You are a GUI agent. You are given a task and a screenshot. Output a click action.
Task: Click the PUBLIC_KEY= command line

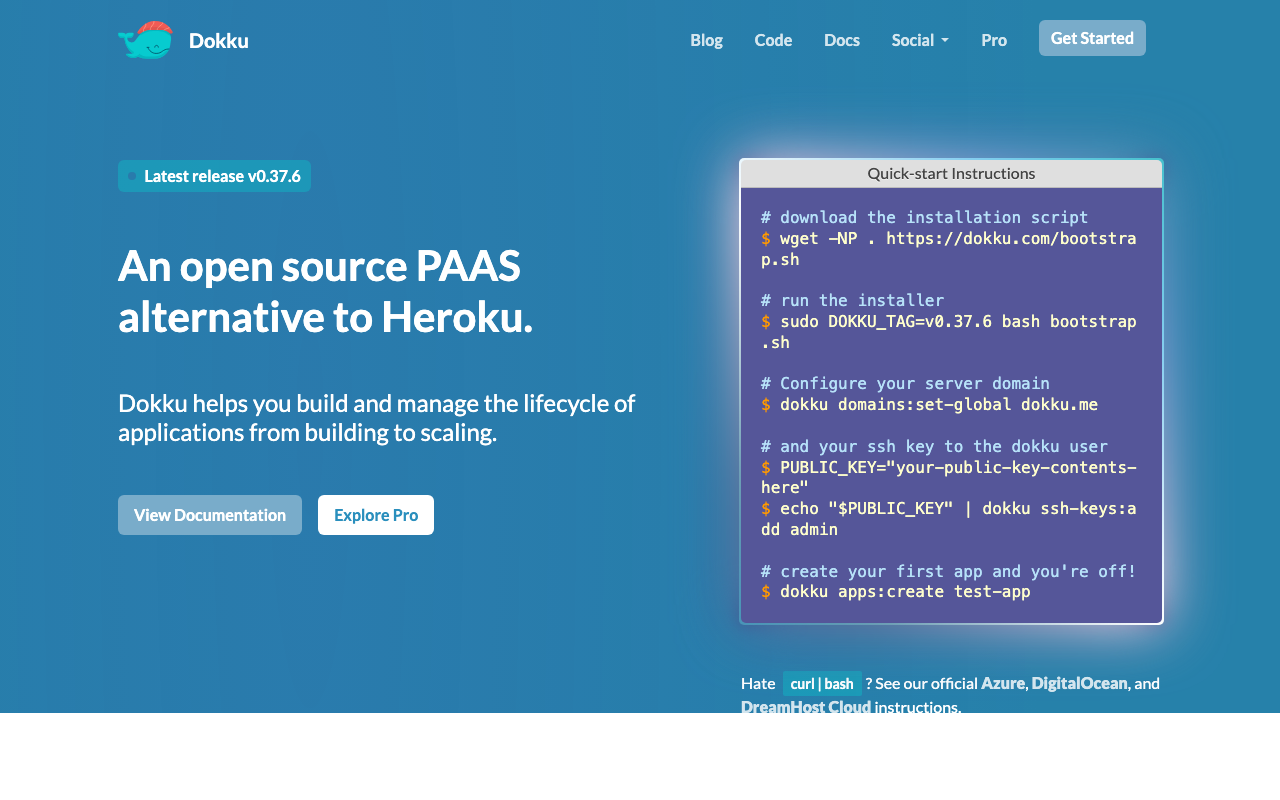click(948, 478)
